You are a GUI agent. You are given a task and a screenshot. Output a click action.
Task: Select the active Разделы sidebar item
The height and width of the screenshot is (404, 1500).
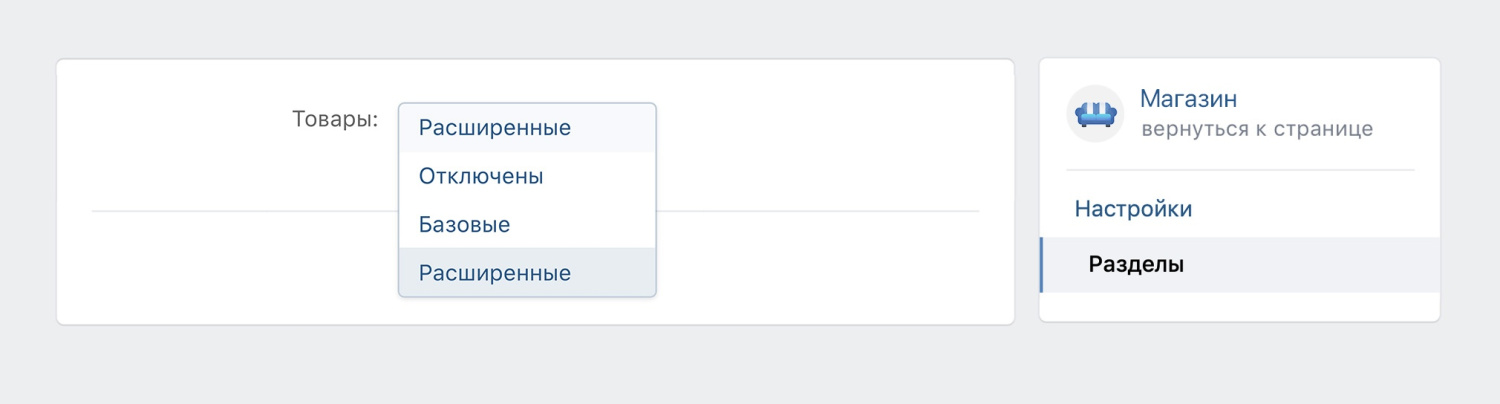1135,265
